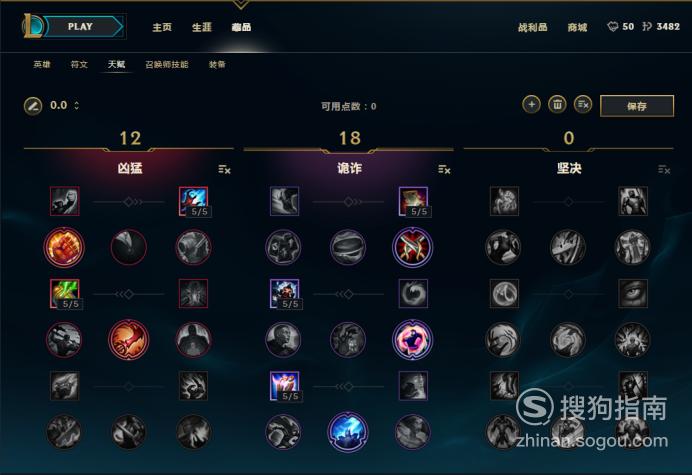Click the pencil rename icon beside 0.0
Screen dimensions: 692x475
click(x=33, y=106)
